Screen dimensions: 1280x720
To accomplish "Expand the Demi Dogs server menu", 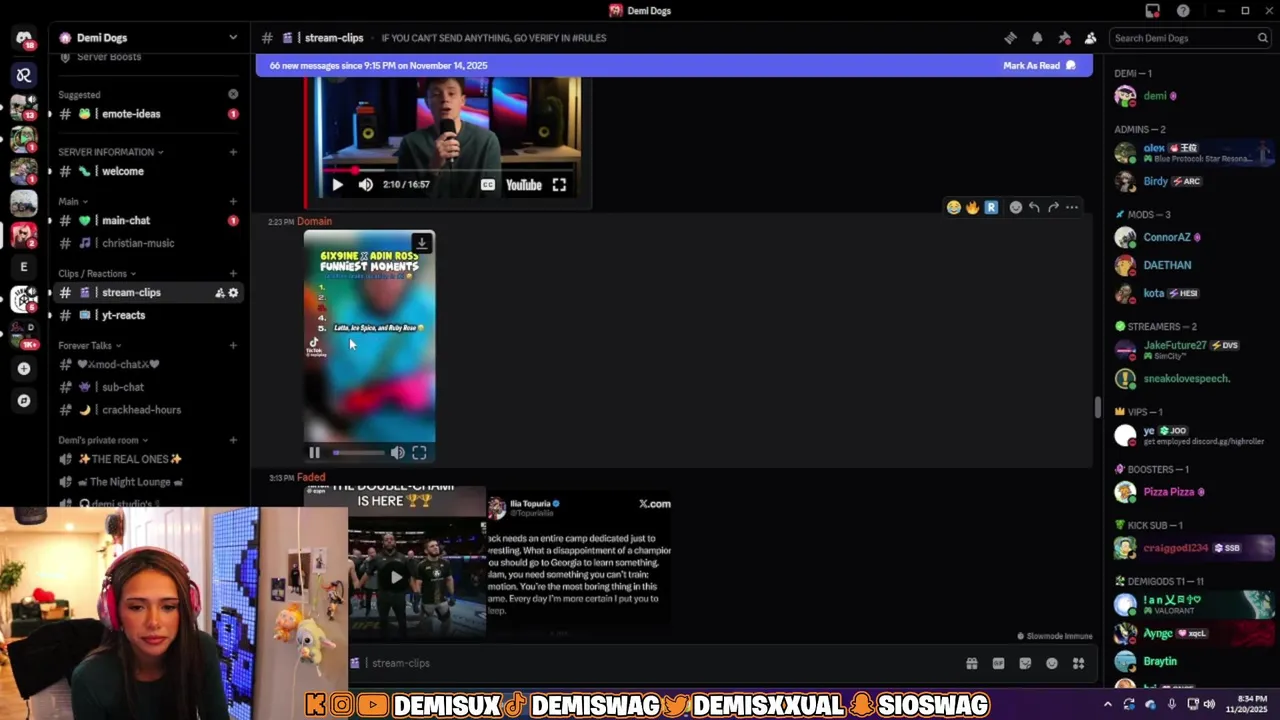I will coord(233,38).
